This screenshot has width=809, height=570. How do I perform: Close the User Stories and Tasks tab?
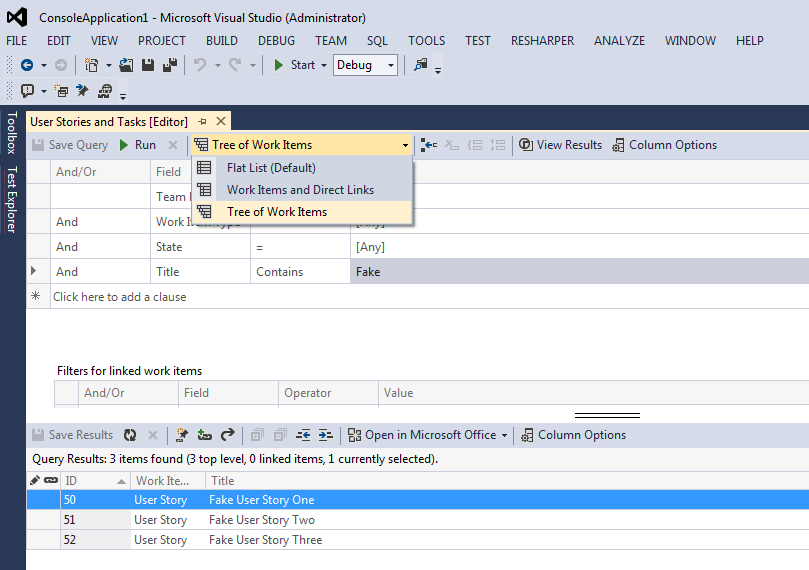pos(221,121)
